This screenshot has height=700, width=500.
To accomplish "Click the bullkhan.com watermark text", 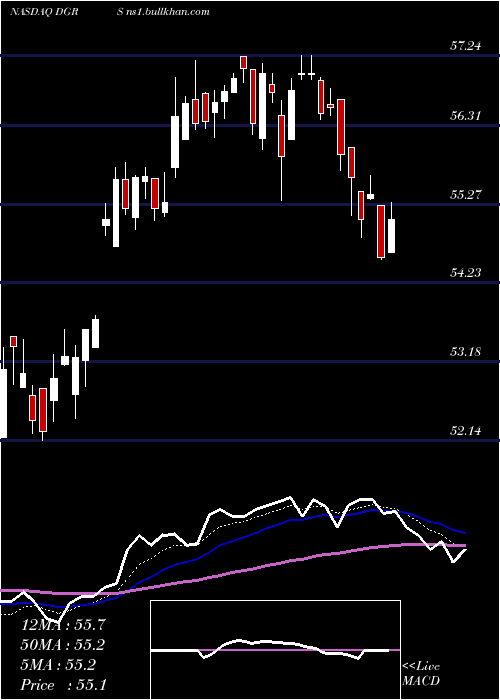I will tap(163, 12).
